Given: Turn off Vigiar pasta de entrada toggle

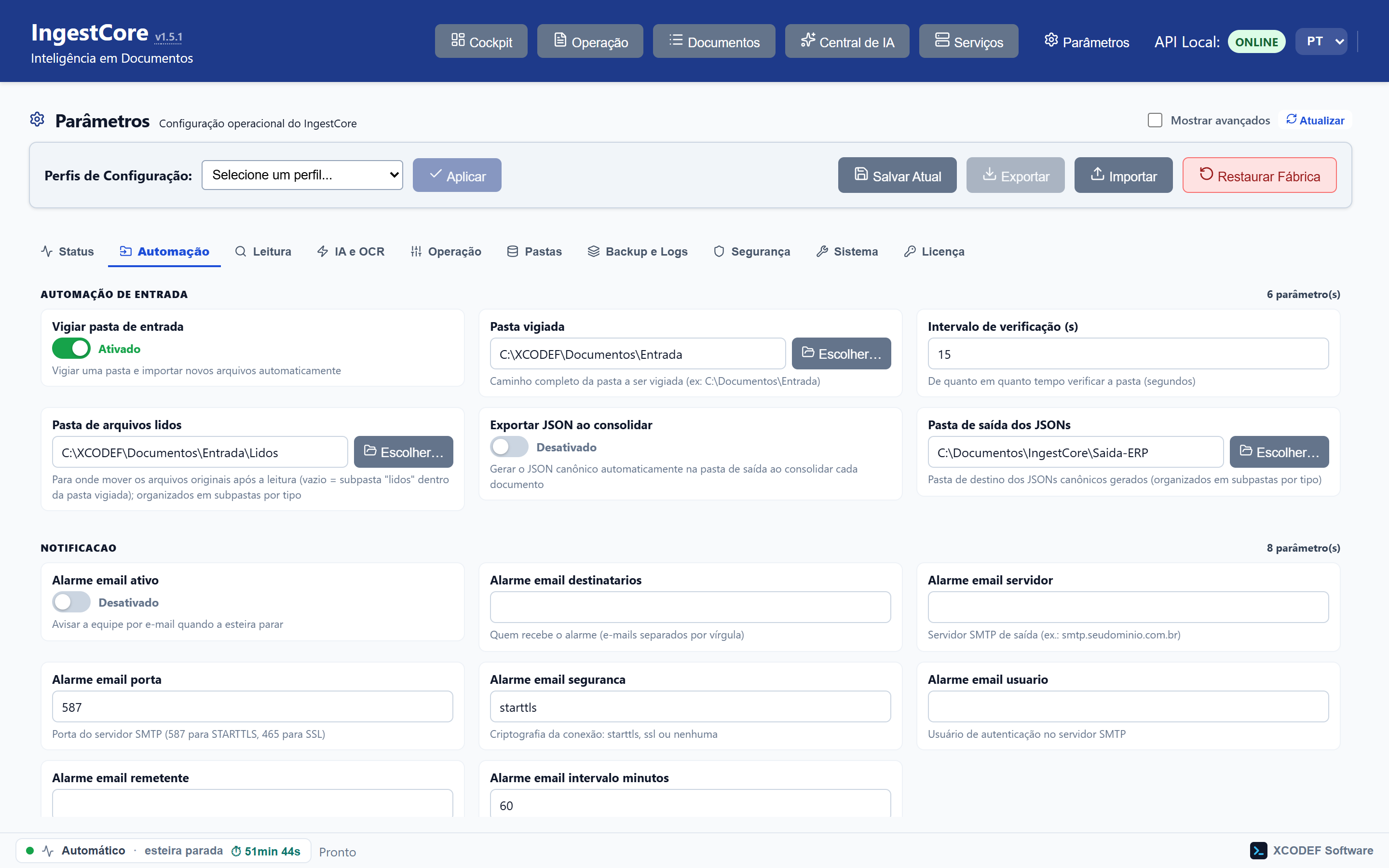Looking at the screenshot, I should [71, 349].
